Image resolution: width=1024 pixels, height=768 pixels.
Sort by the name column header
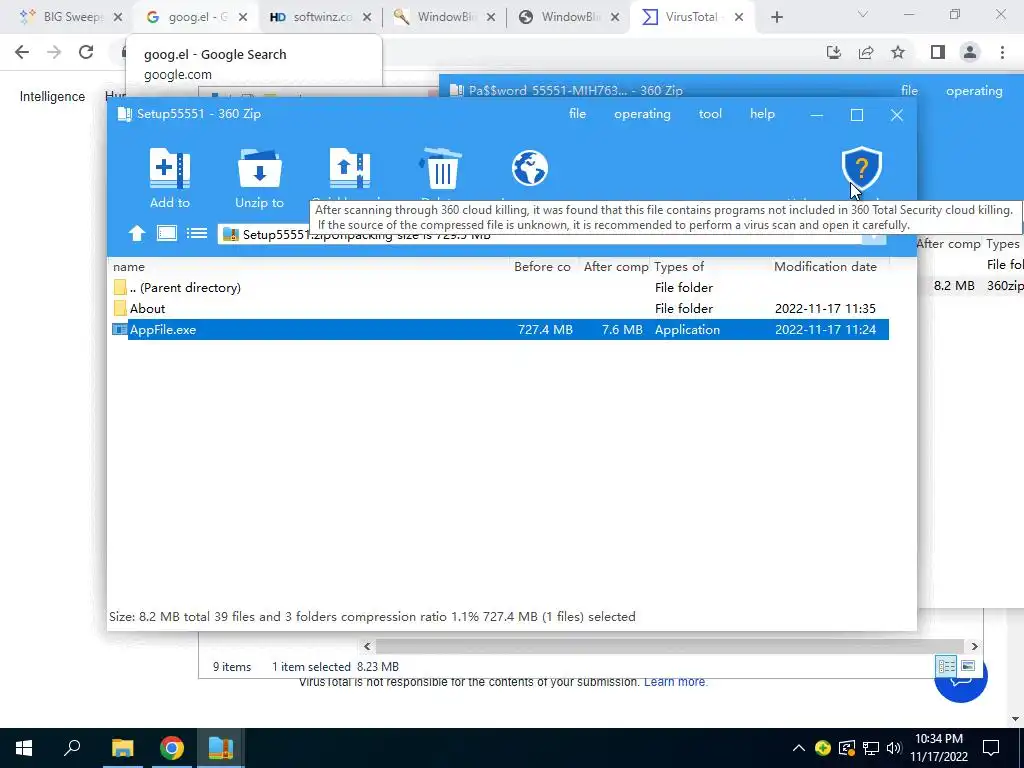pos(310,266)
